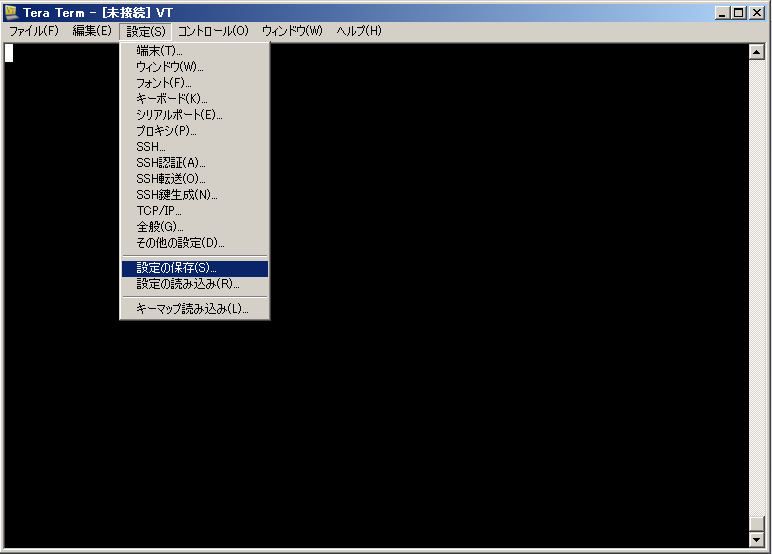Screen dimensions: 772x554
Task: Open SSH認証(A)... settings
Action: (x=195, y=163)
